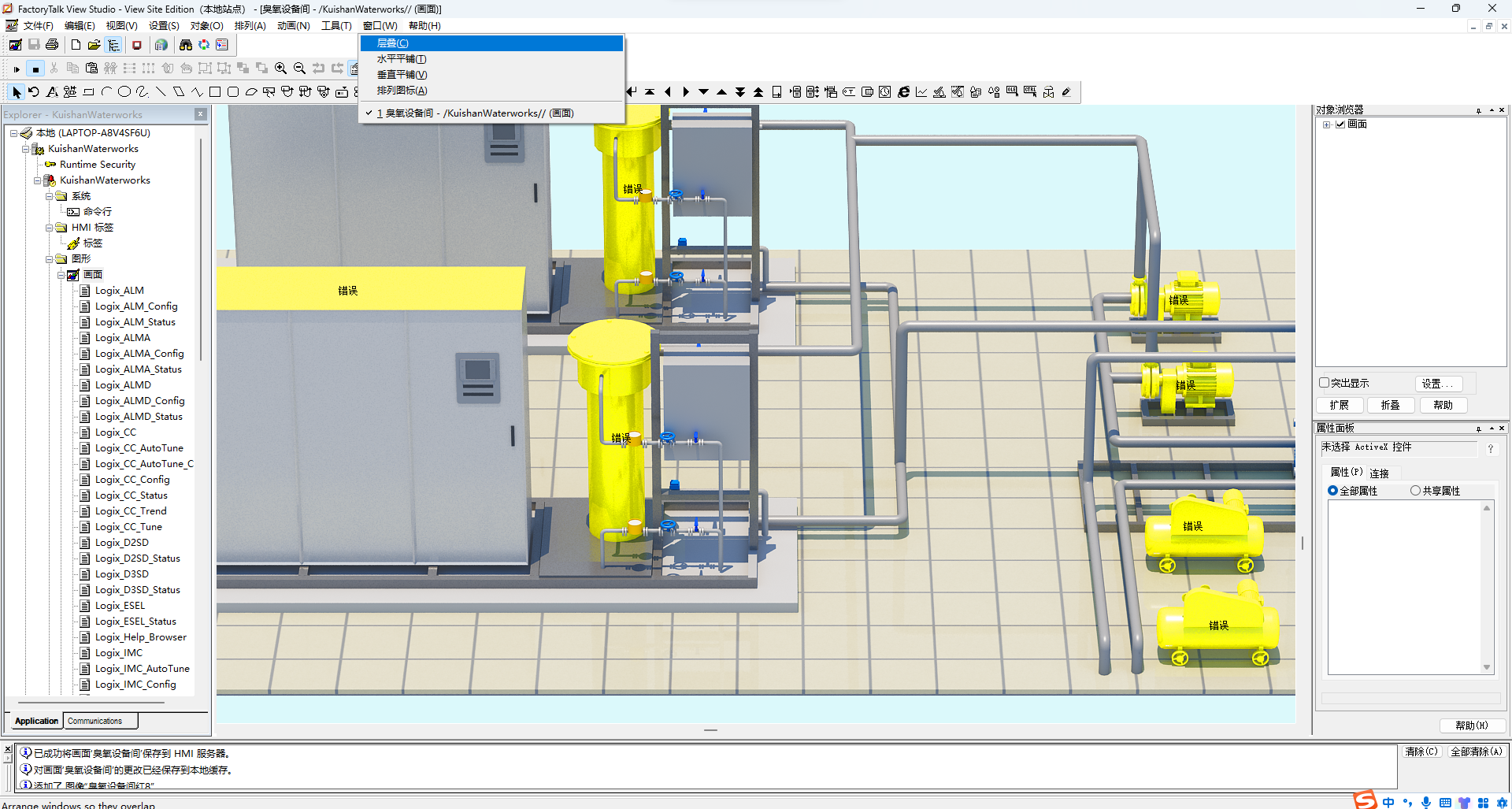Screen dimensions: 1512x809
Task: Choose 层叠(C) from the window menu
Action: click(x=492, y=43)
